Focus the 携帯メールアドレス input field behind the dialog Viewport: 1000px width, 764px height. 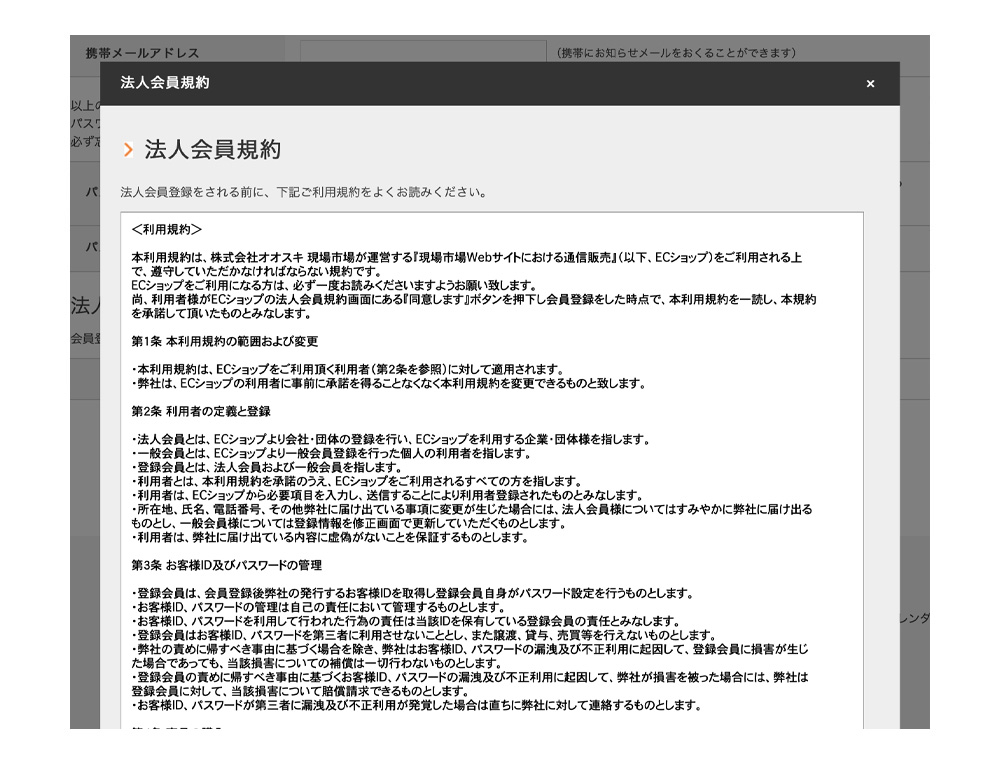click(x=421, y=50)
